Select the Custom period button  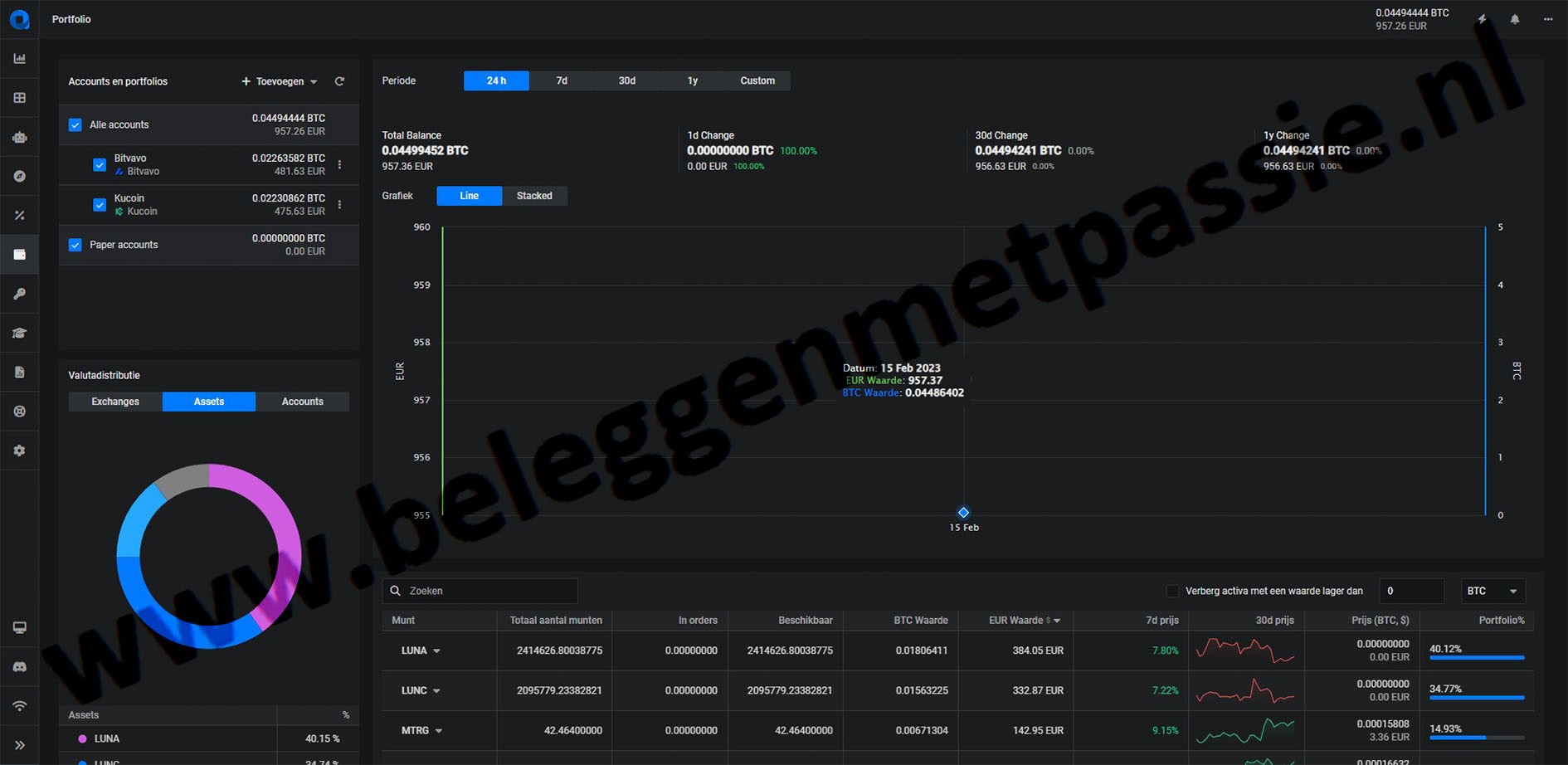click(757, 80)
